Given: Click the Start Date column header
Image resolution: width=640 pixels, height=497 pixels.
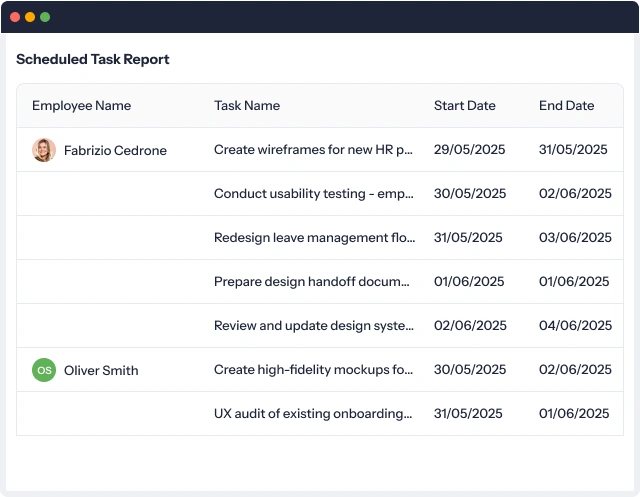Looking at the screenshot, I should click(x=464, y=106).
